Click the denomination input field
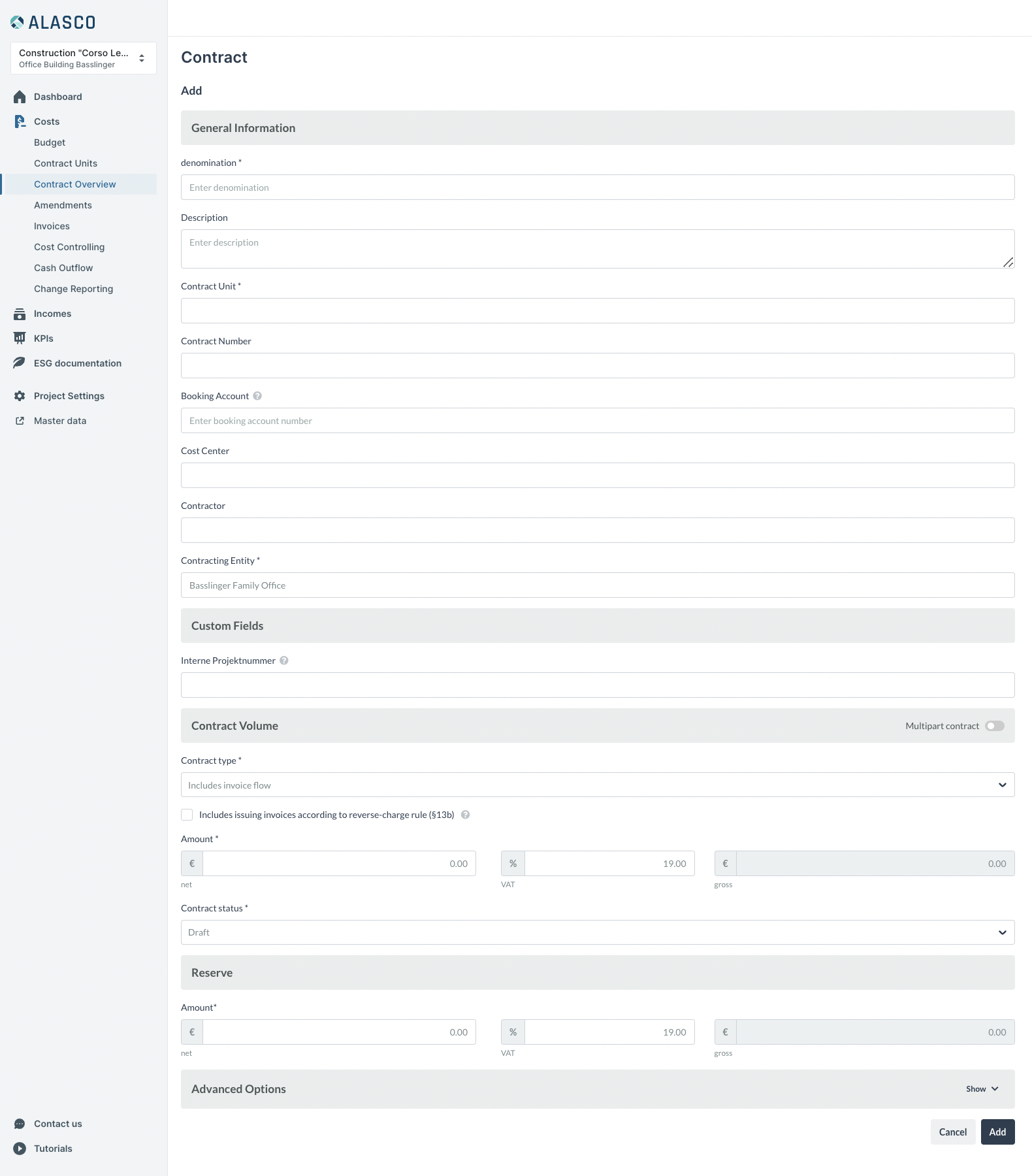 point(597,188)
